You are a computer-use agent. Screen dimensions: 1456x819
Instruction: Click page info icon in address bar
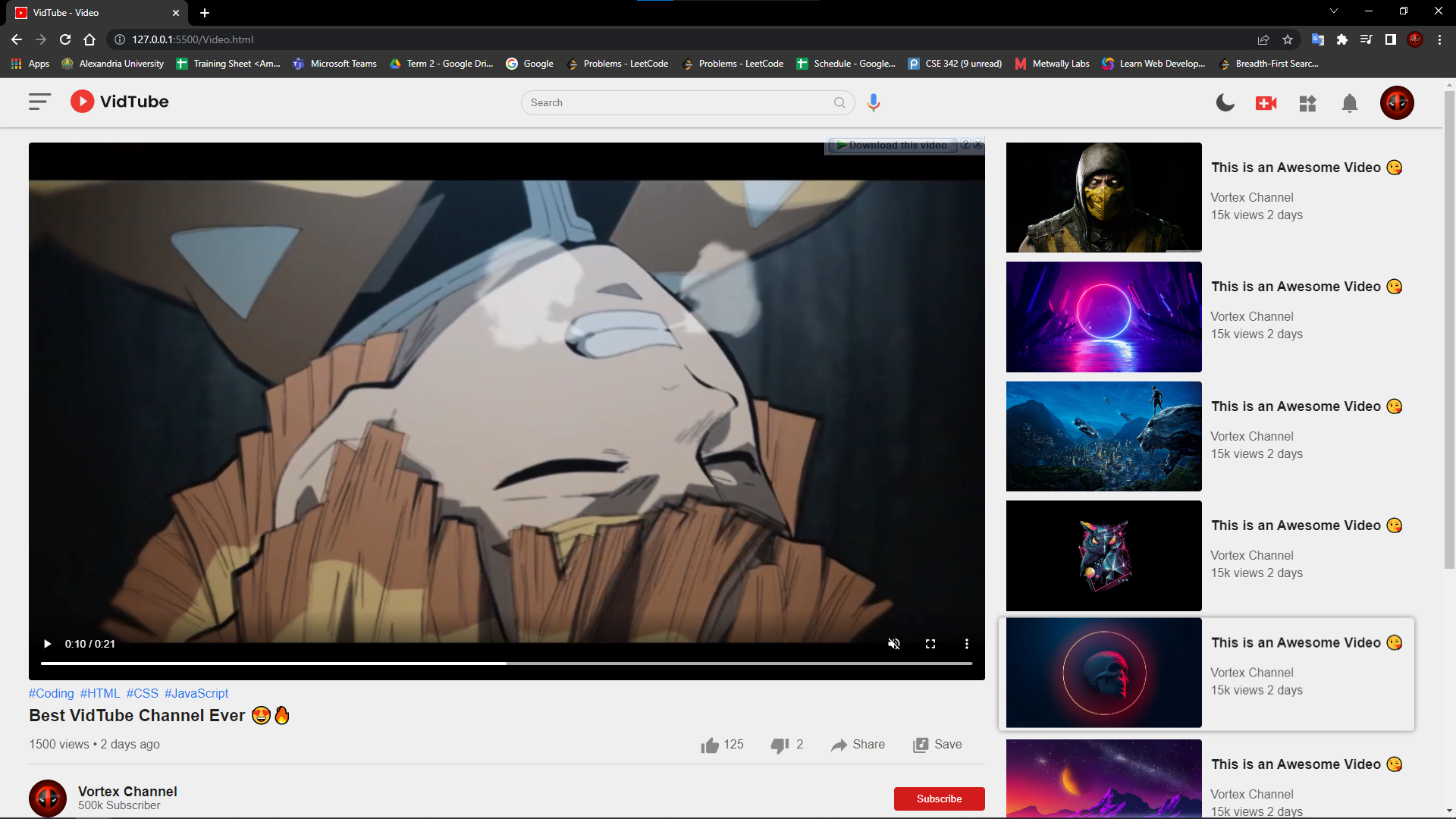coord(120,39)
